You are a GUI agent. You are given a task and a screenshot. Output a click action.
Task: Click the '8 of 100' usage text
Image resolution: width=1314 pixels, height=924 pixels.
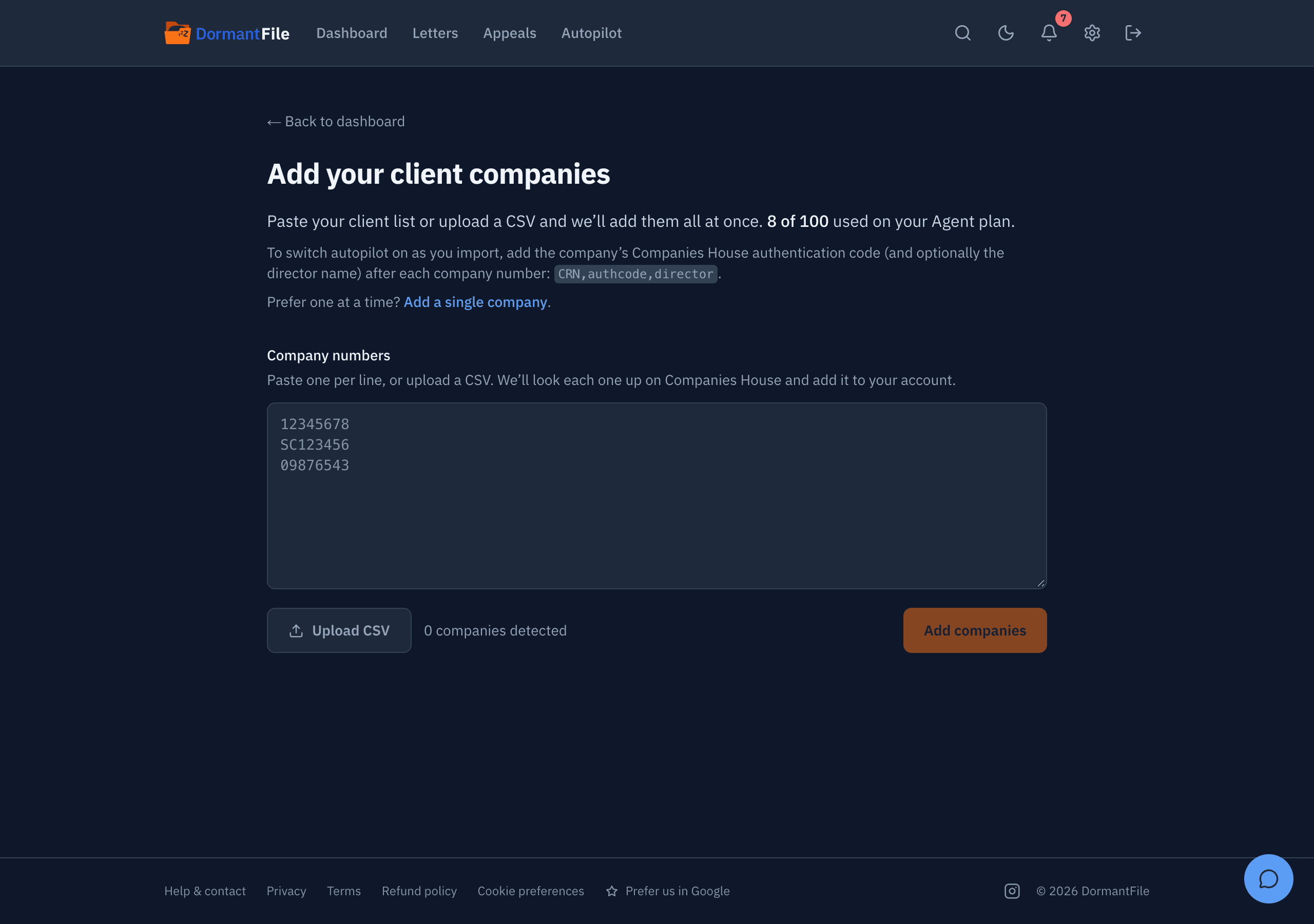(x=797, y=221)
